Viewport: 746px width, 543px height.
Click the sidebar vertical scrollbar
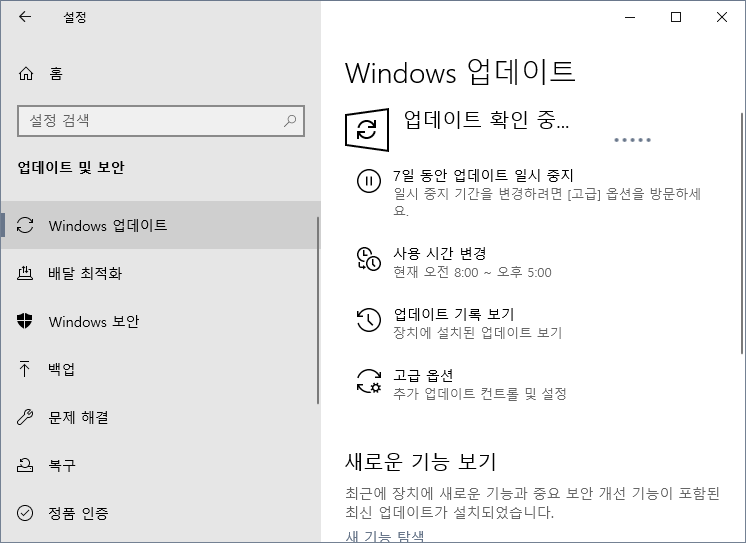(318, 310)
